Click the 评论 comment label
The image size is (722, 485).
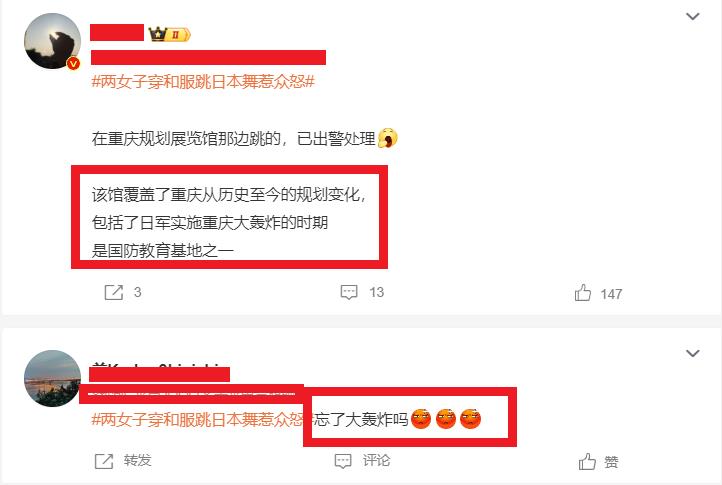coord(376,460)
